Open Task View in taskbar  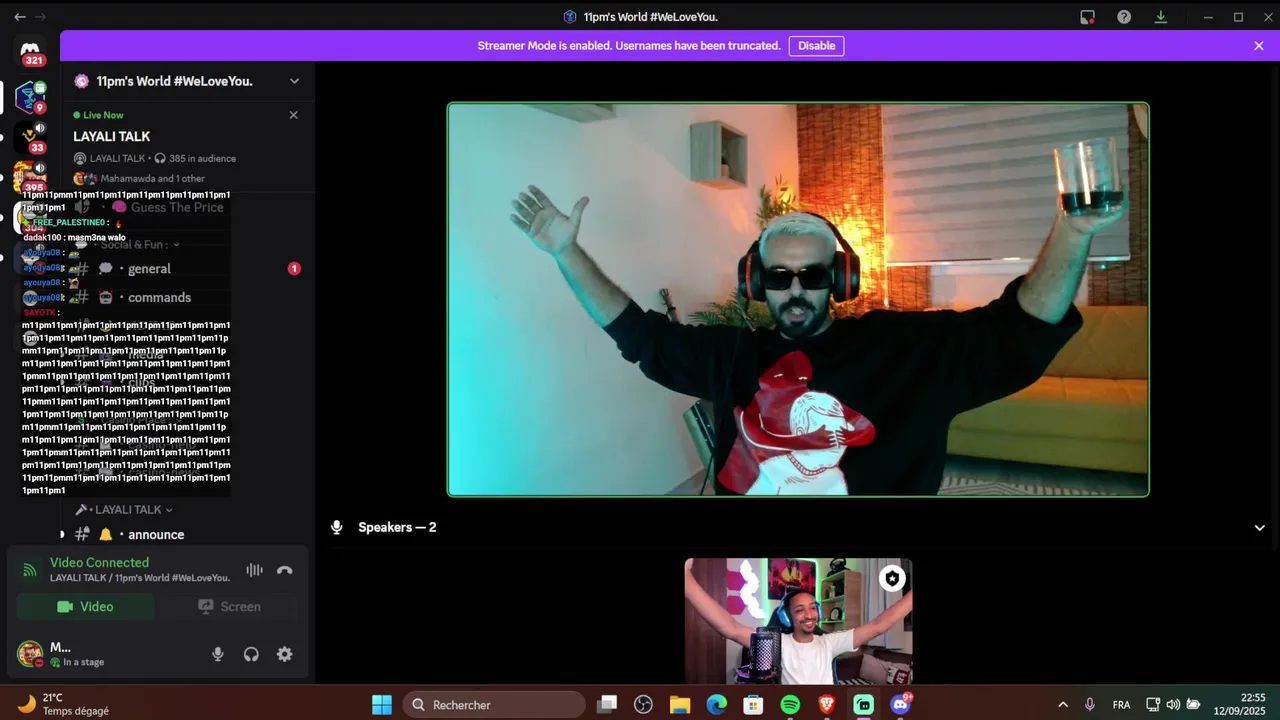click(607, 705)
